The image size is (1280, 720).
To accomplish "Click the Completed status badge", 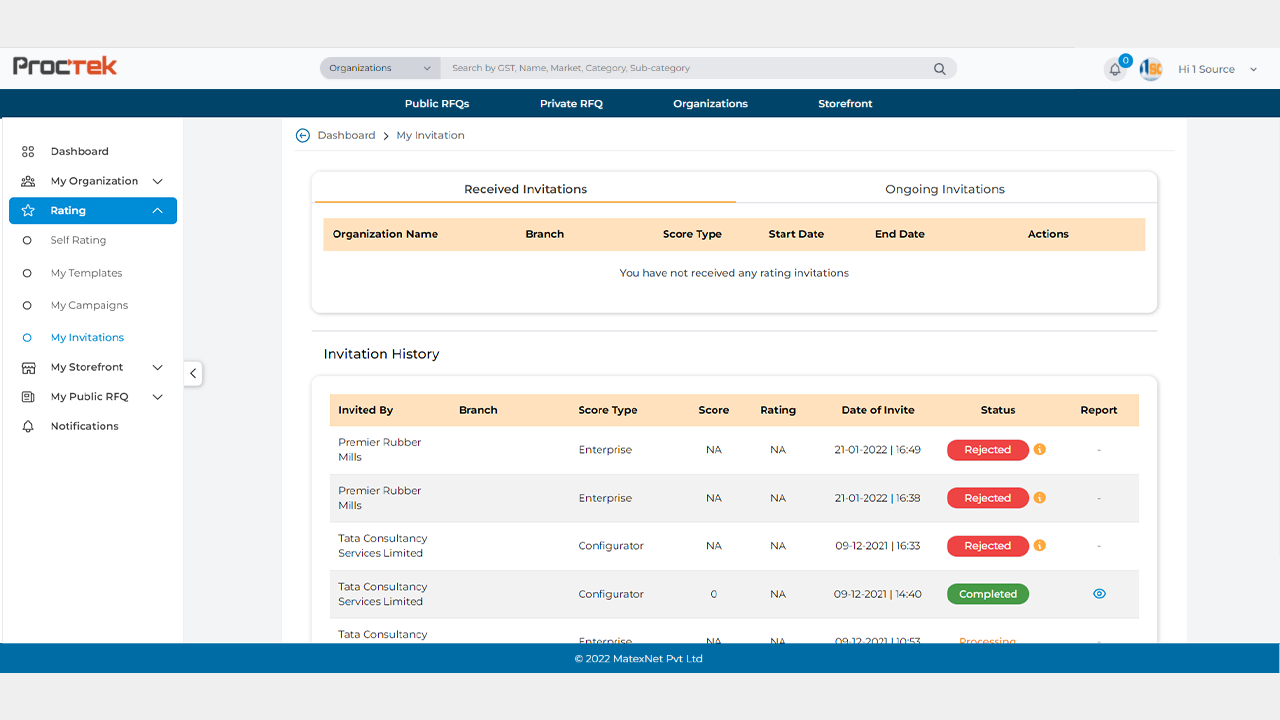I will click(987, 594).
